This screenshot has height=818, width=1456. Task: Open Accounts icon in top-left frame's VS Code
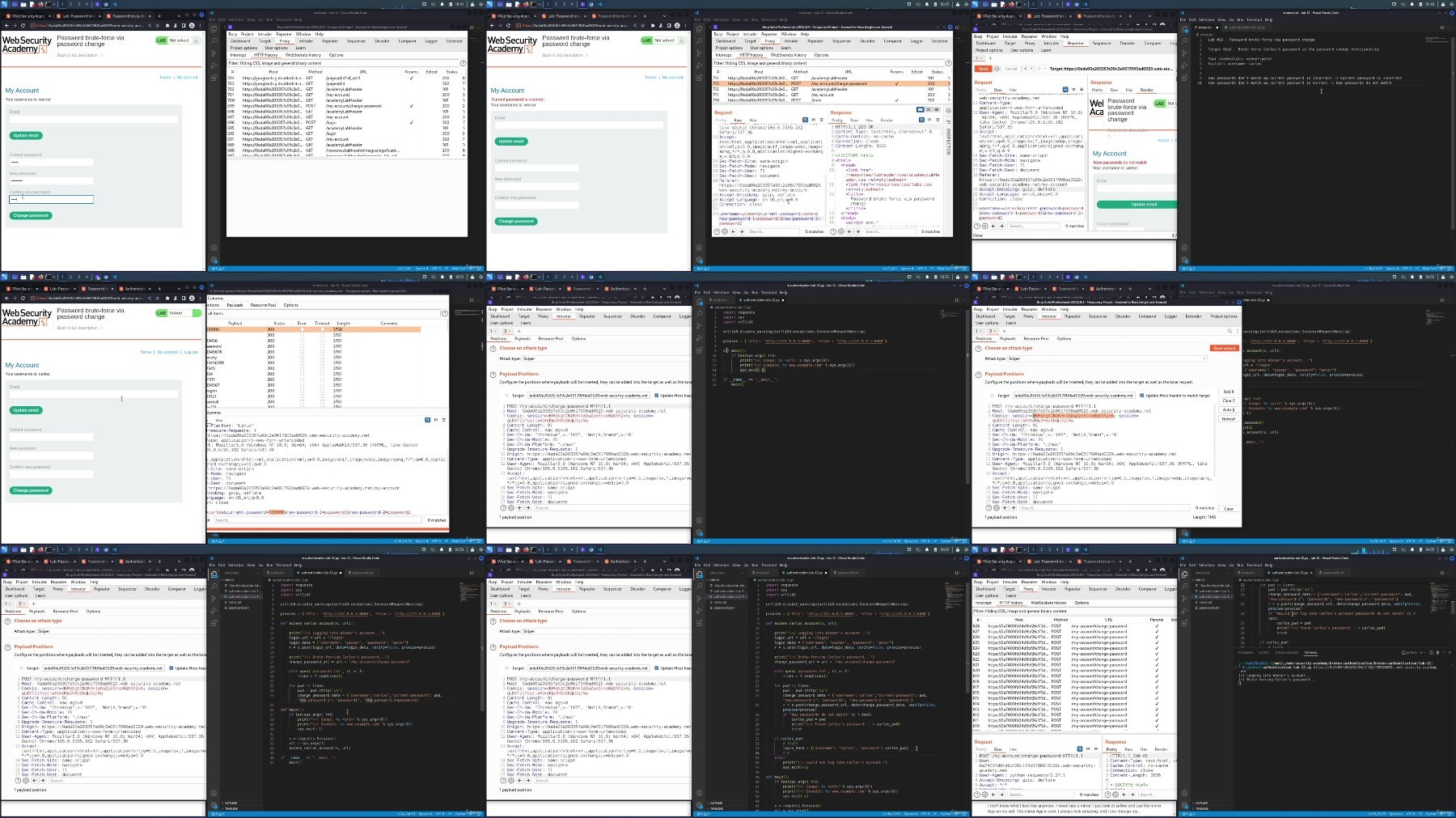pos(214,248)
